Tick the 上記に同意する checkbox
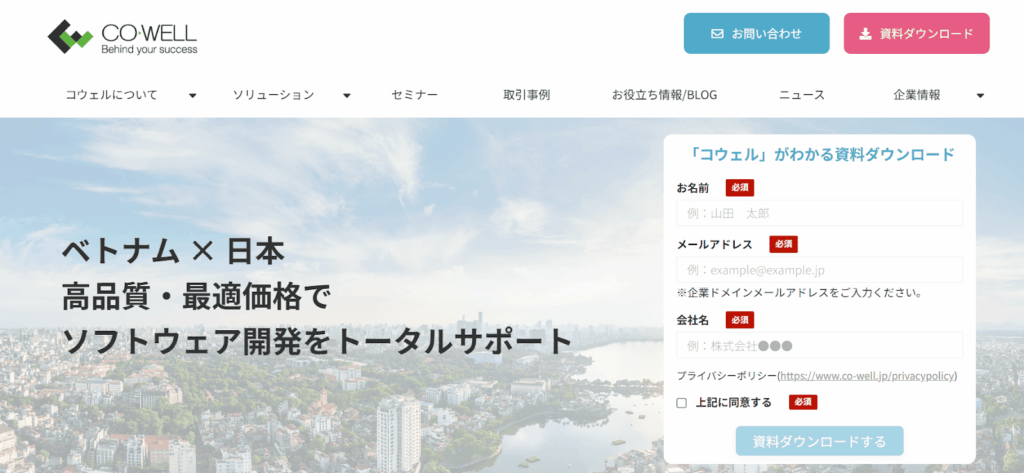This screenshot has width=1024, height=473. click(x=682, y=403)
